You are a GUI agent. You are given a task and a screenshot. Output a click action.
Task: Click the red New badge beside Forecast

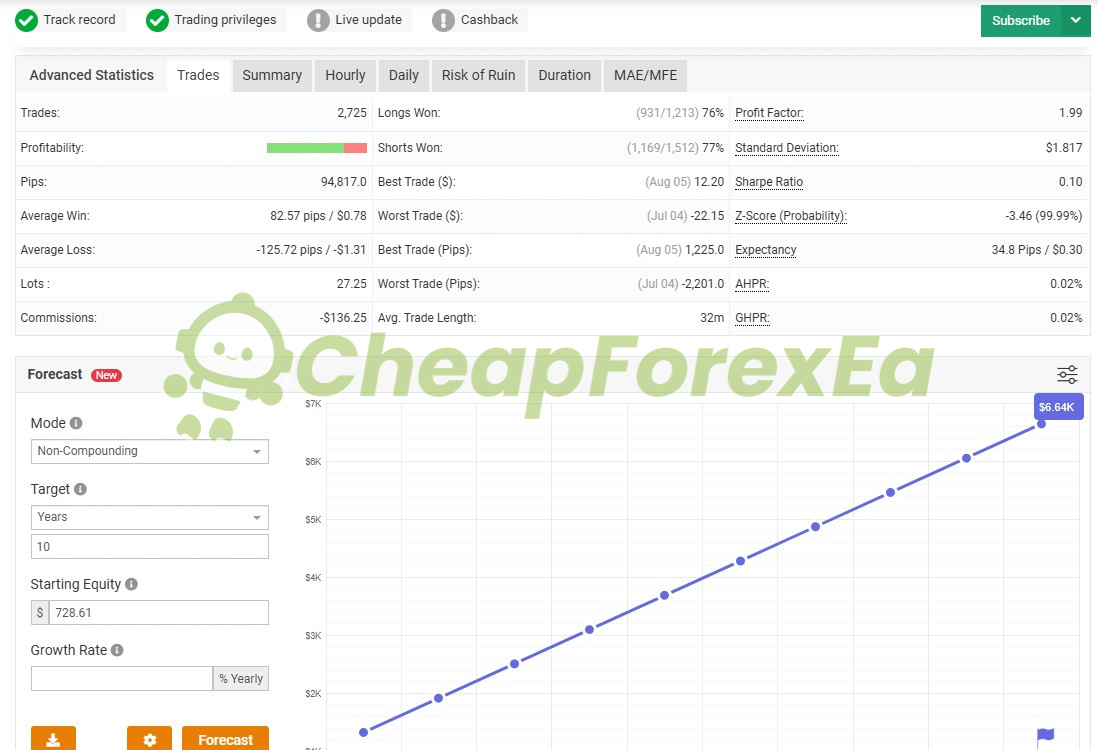tap(106, 375)
